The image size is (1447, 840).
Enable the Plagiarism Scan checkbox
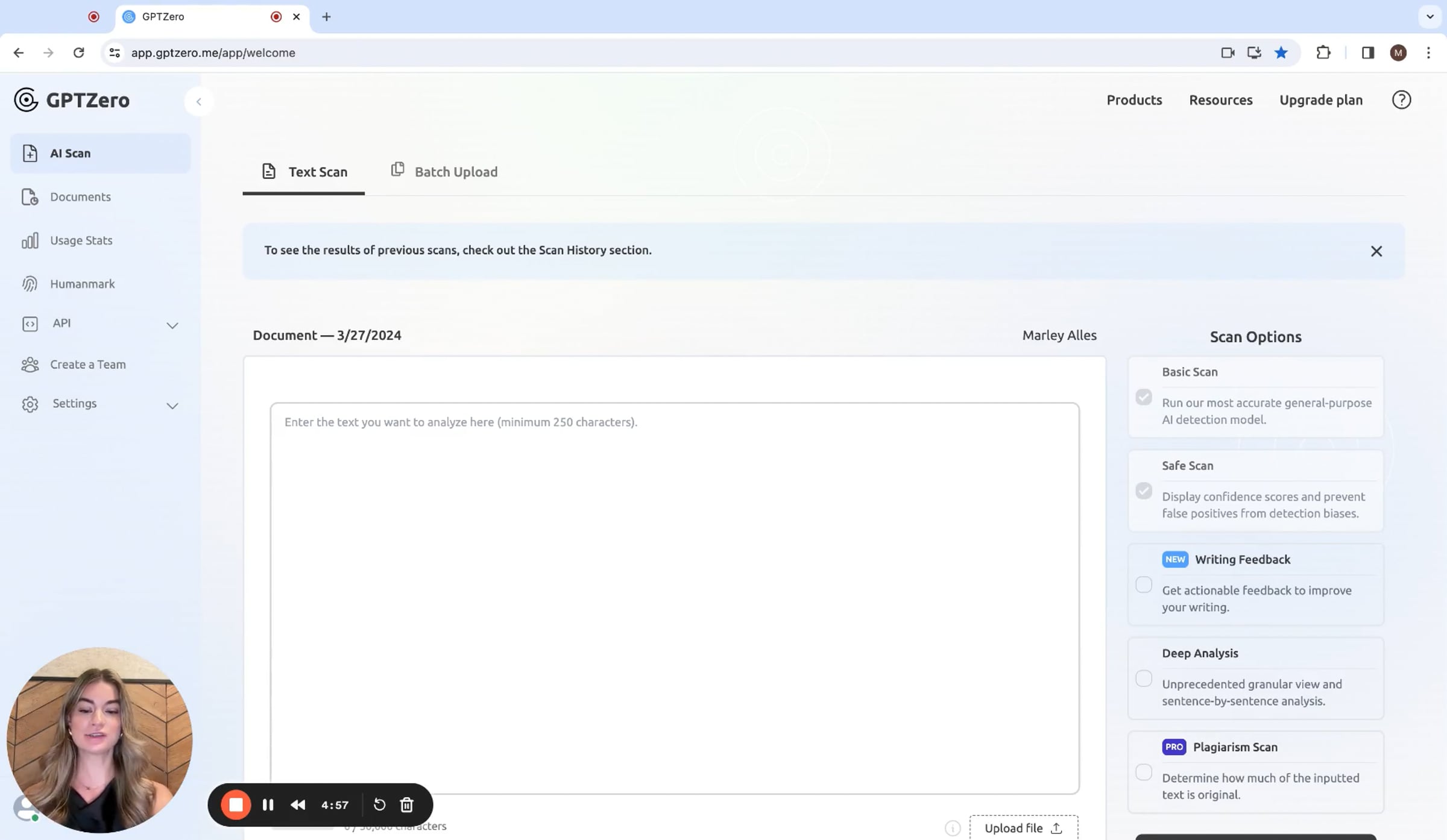click(1144, 773)
